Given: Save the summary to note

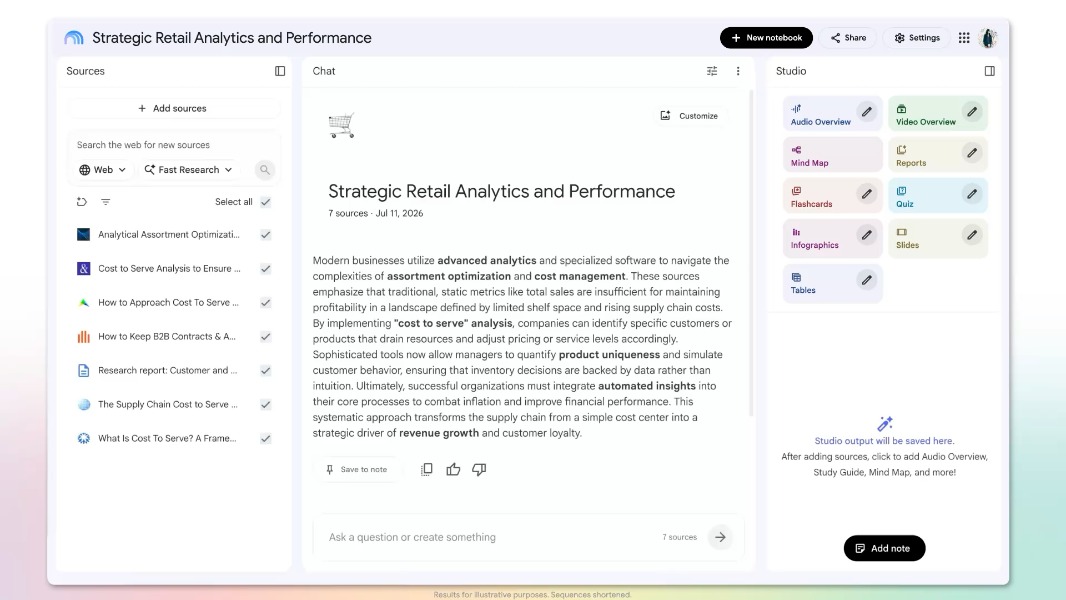Looking at the screenshot, I should point(357,470).
